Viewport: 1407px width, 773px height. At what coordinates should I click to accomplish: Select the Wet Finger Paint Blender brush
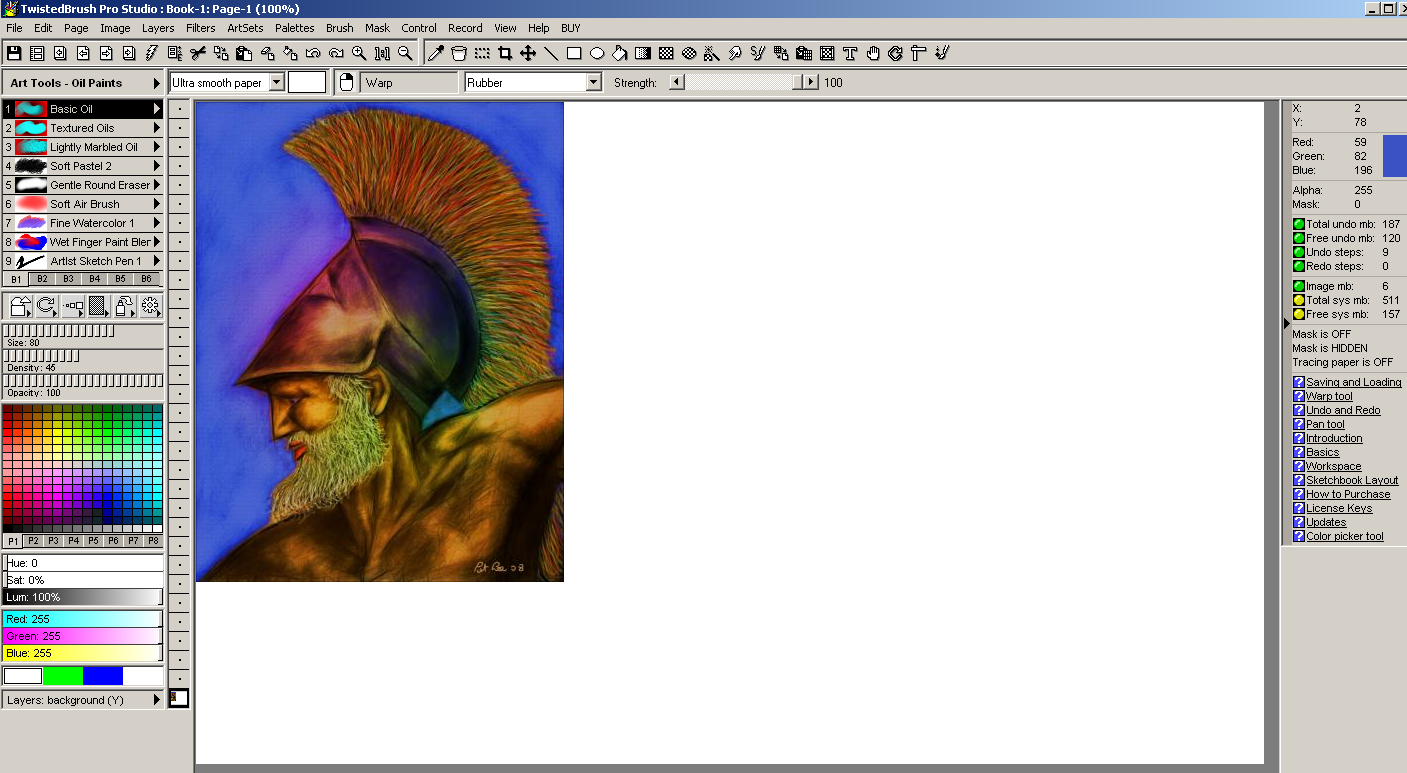tap(83, 242)
